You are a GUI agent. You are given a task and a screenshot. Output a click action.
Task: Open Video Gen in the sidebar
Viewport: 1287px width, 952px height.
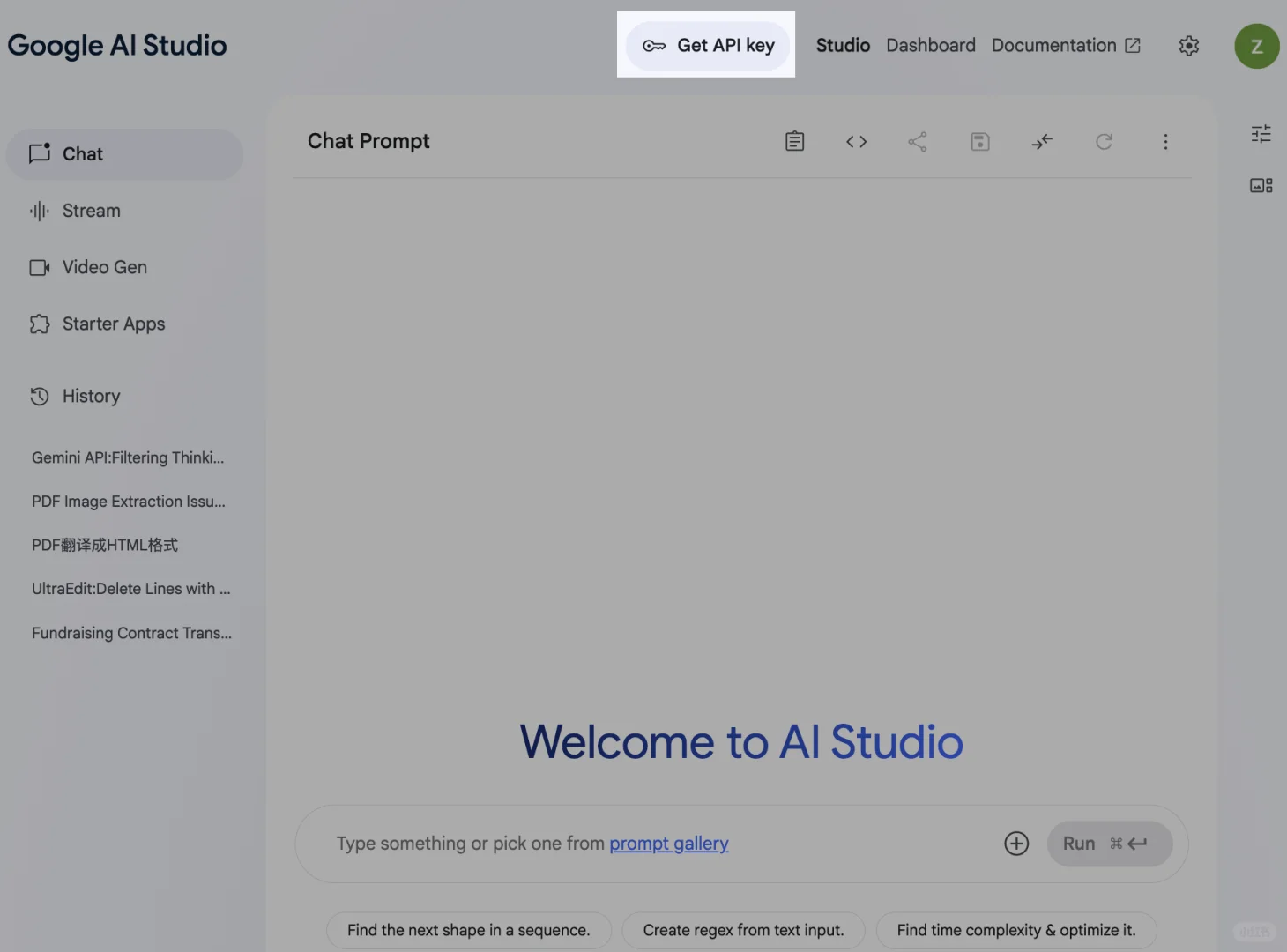124,267
